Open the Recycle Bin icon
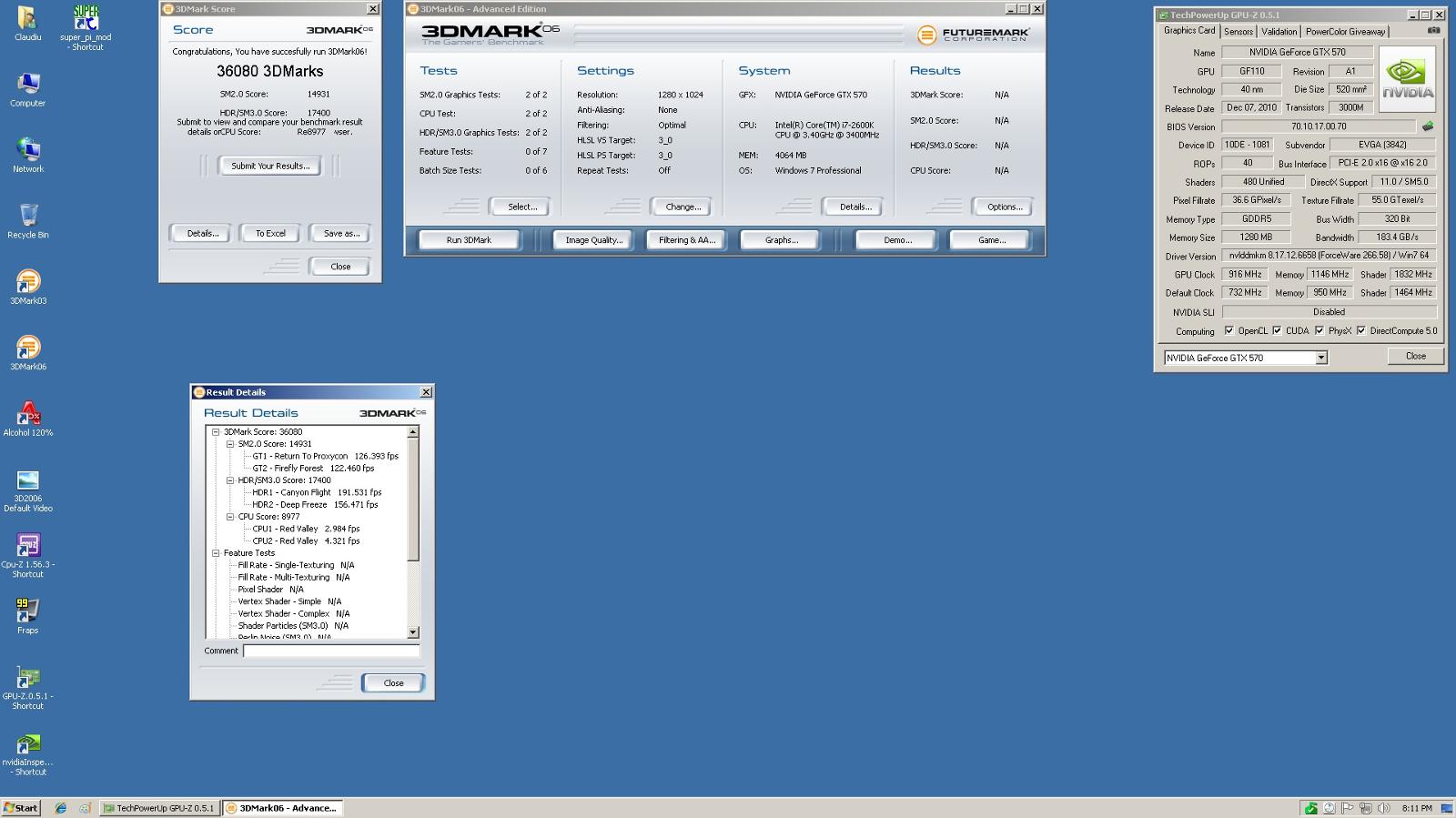The height and width of the screenshot is (818, 1456). [27, 221]
